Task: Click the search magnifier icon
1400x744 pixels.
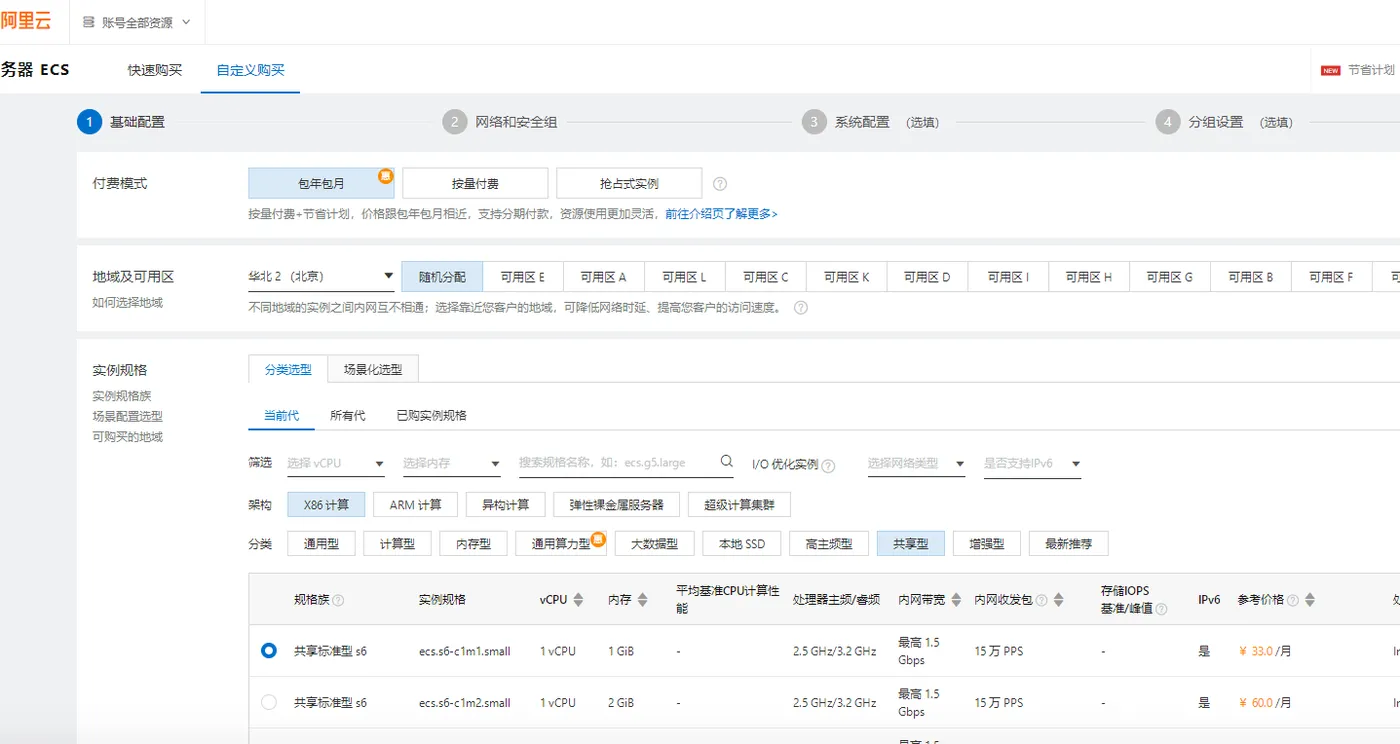Action: click(x=727, y=462)
